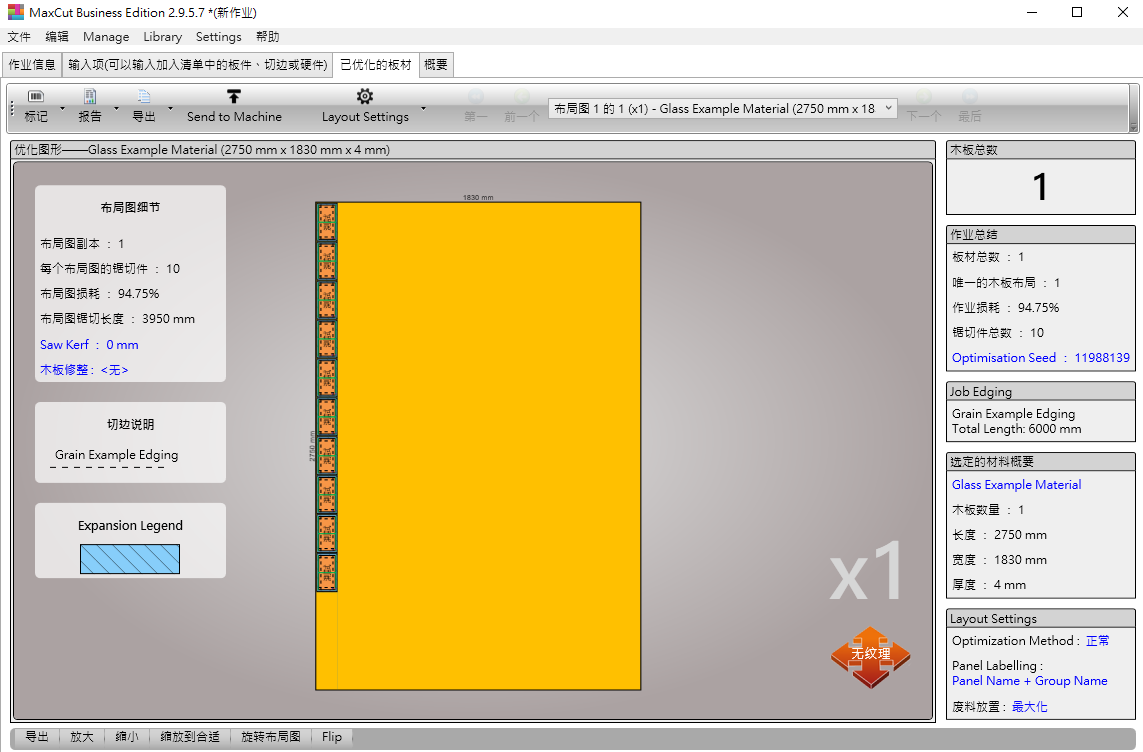Click the Flip button in bottom bar
The width and height of the screenshot is (1143, 752).
(x=332, y=737)
